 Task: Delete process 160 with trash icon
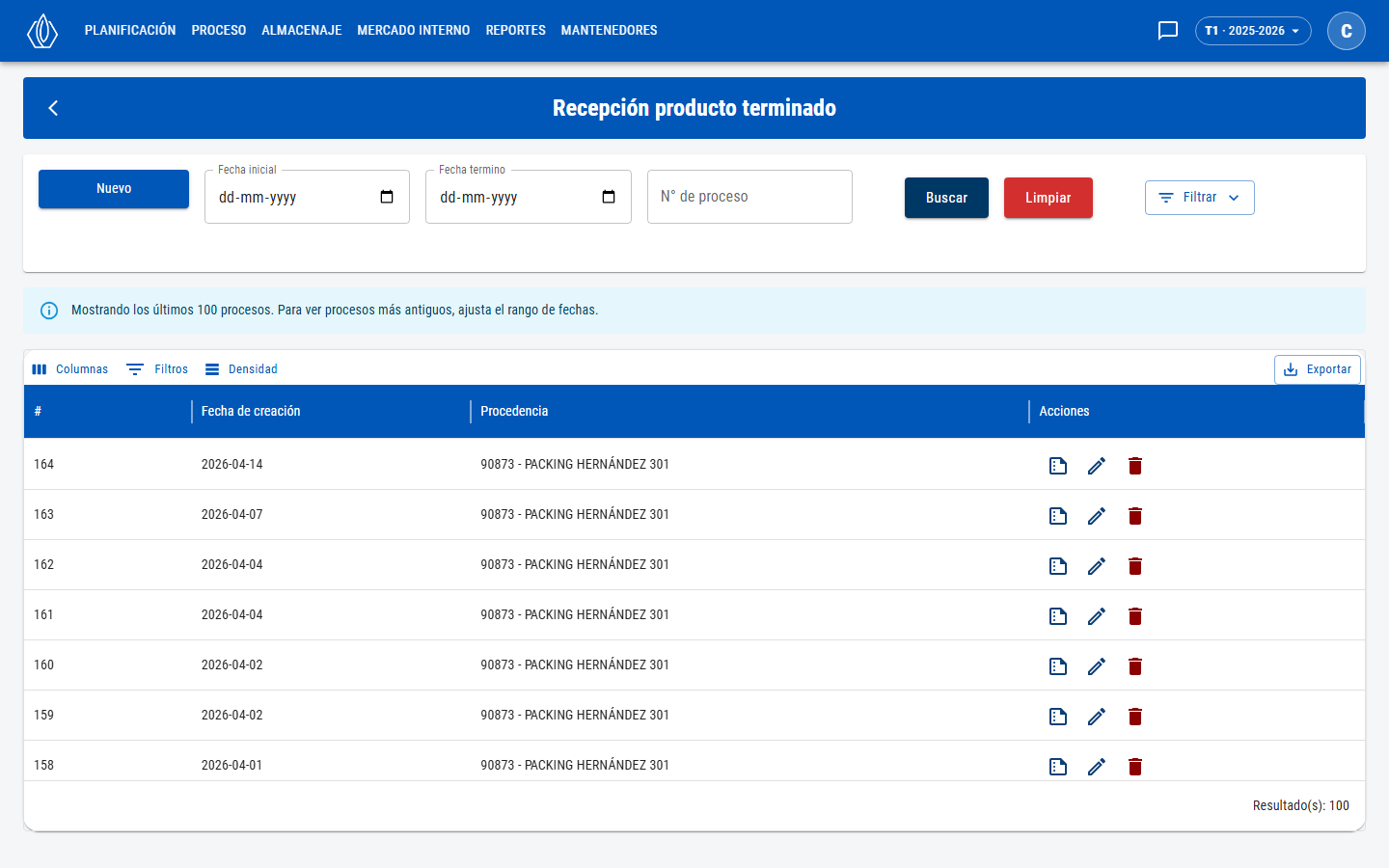pyautogui.click(x=1135, y=666)
